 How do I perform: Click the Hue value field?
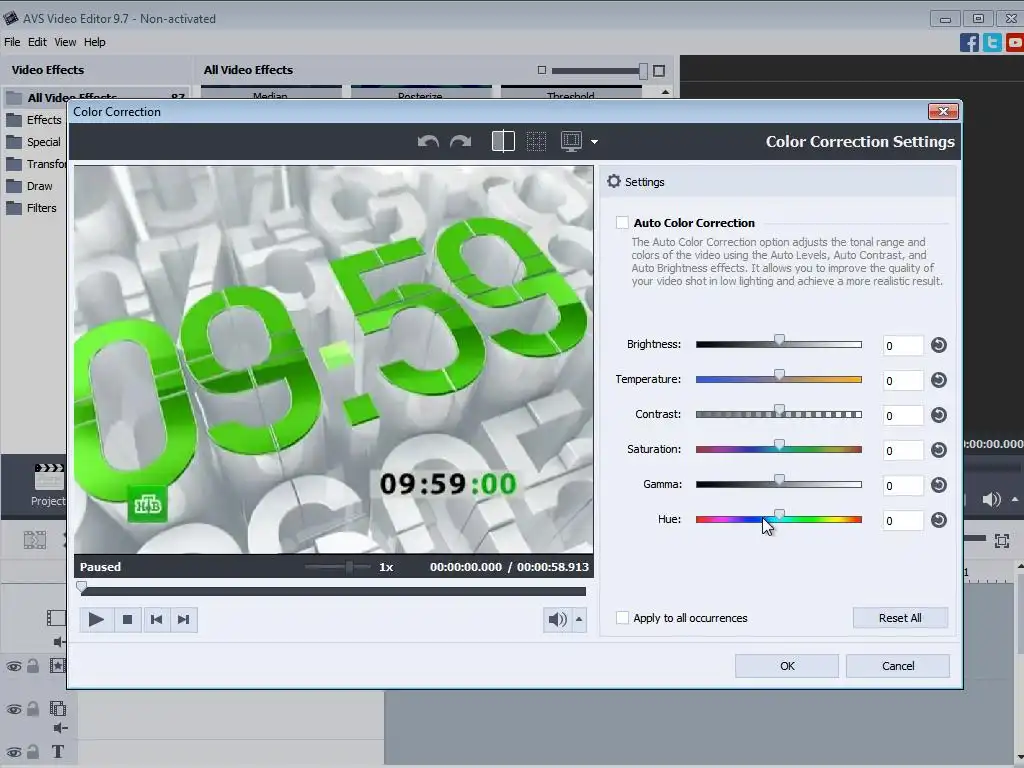pyautogui.click(x=903, y=520)
